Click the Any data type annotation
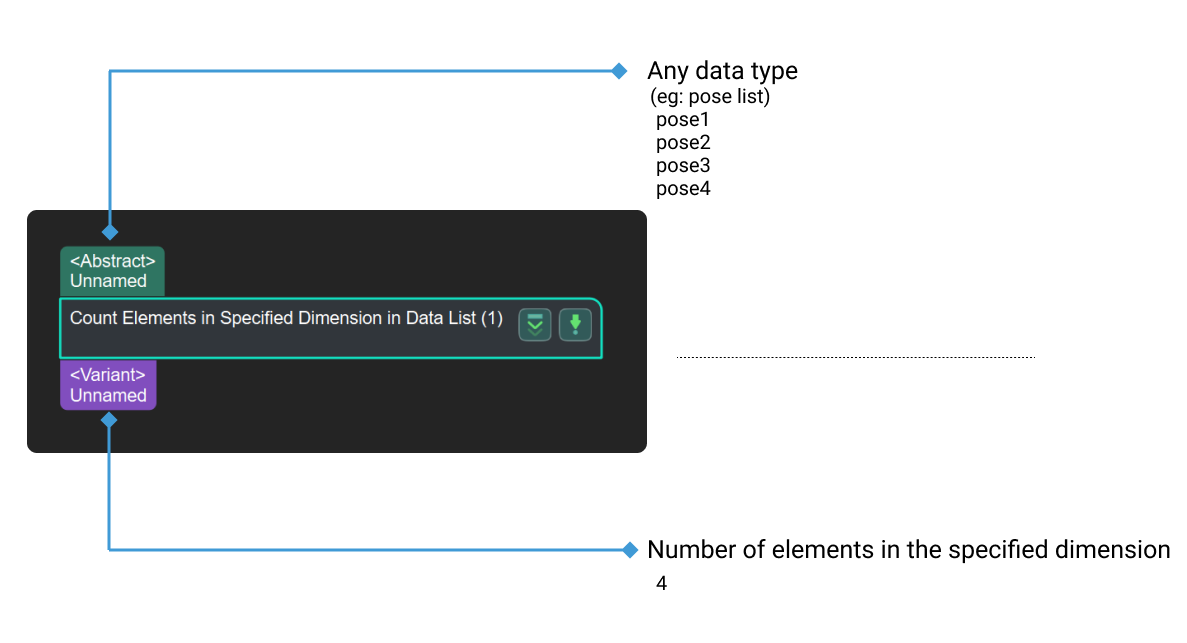Screen dimensions: 1187x643 722,70
